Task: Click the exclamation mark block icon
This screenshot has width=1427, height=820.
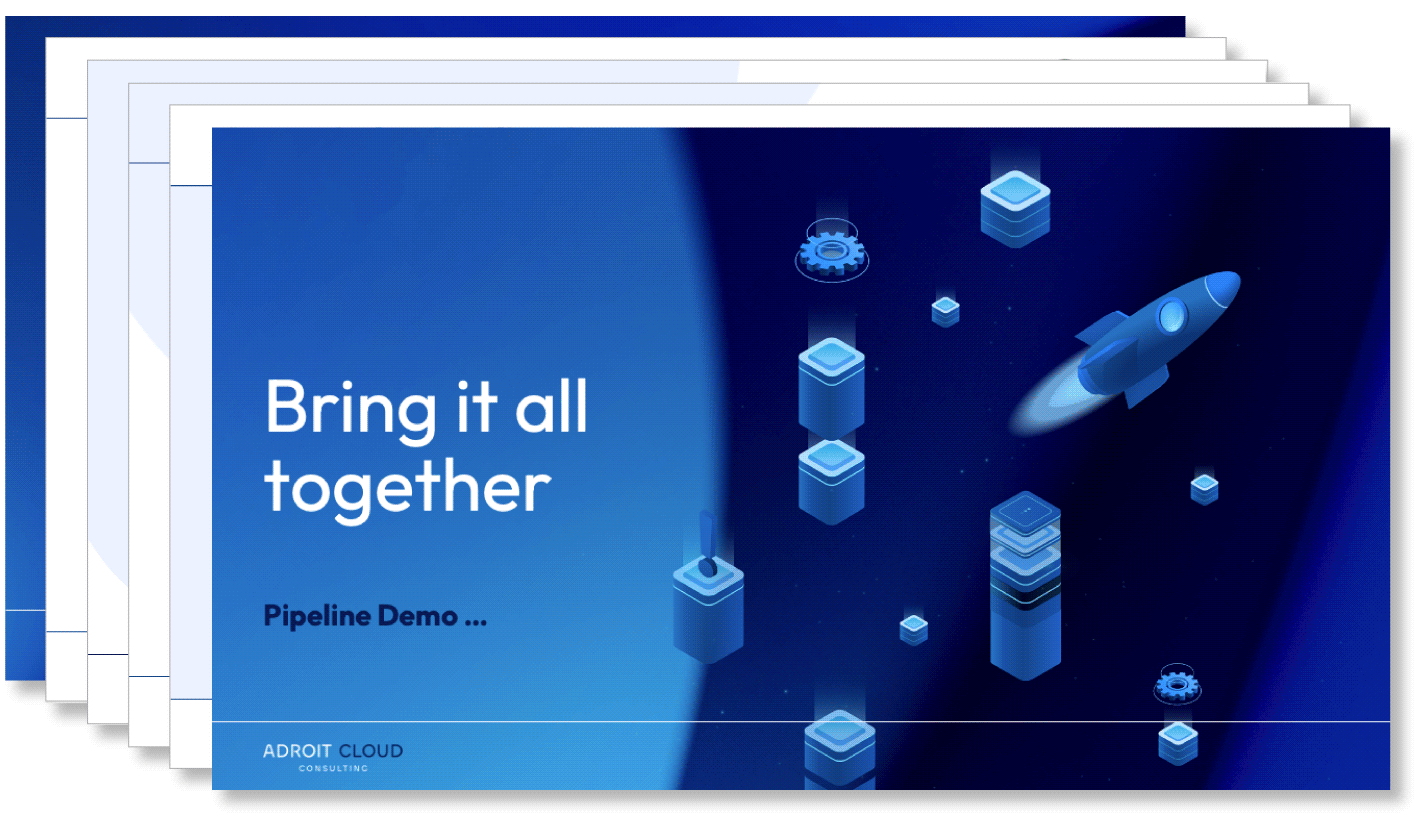Action: pos(708,588)
